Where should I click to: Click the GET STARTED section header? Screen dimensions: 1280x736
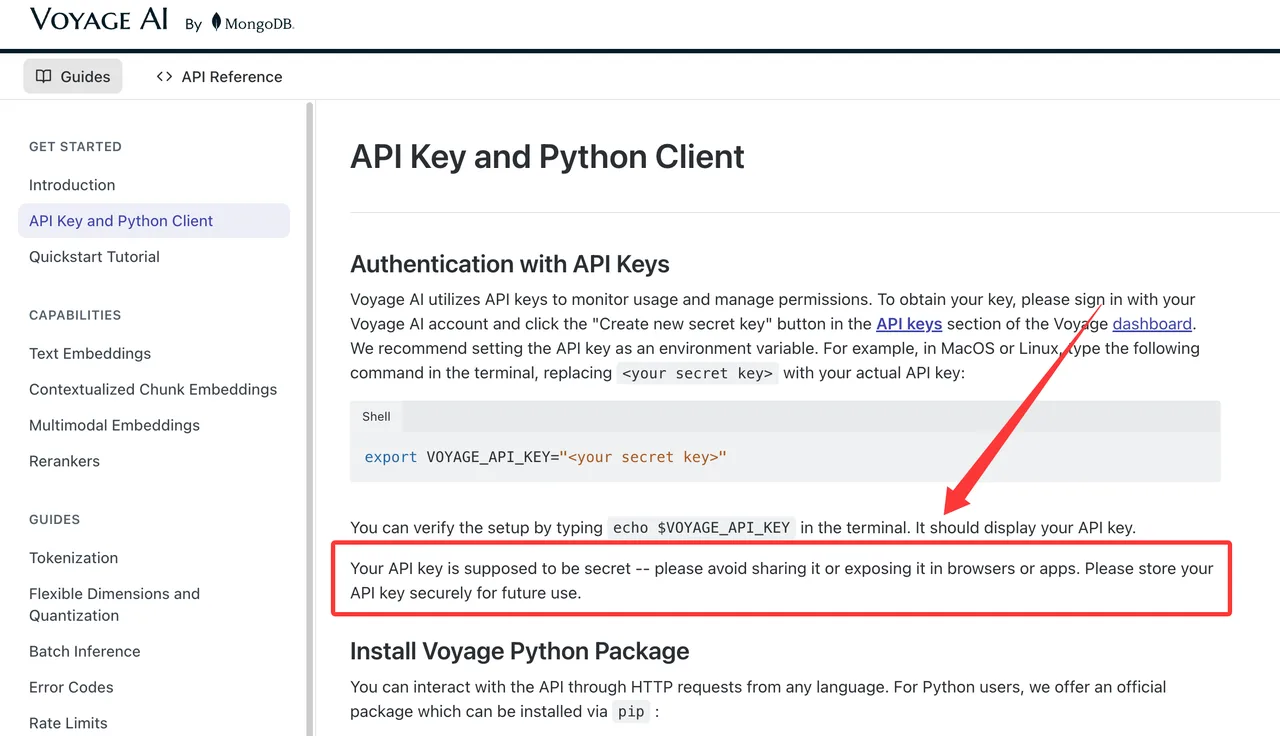click(75, 146)
